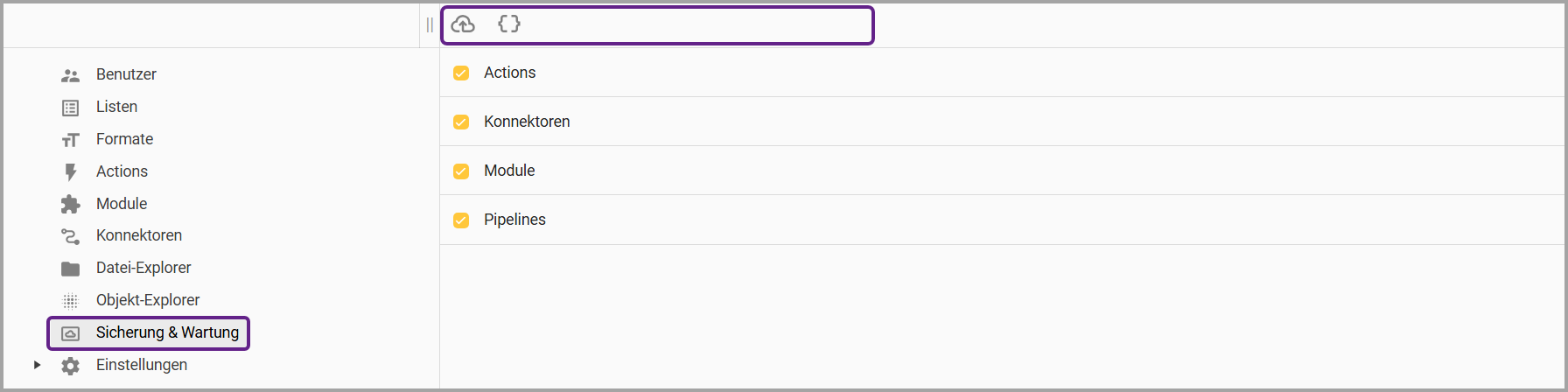Click the sidebar resize divider handle
Image resolution: width=1568 pixels, height=392 pixels.
[430, 24]
